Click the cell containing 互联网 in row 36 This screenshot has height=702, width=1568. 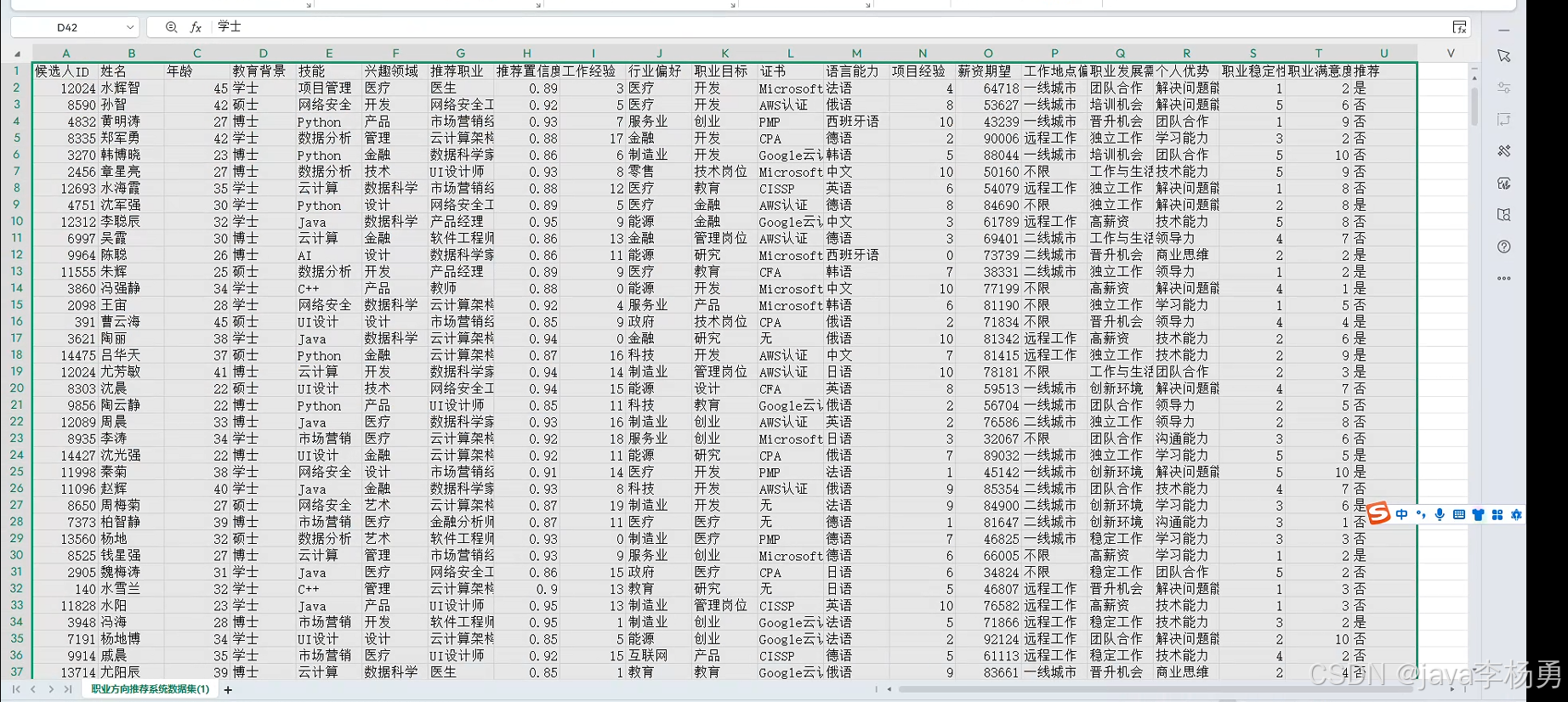click(658, 655)
